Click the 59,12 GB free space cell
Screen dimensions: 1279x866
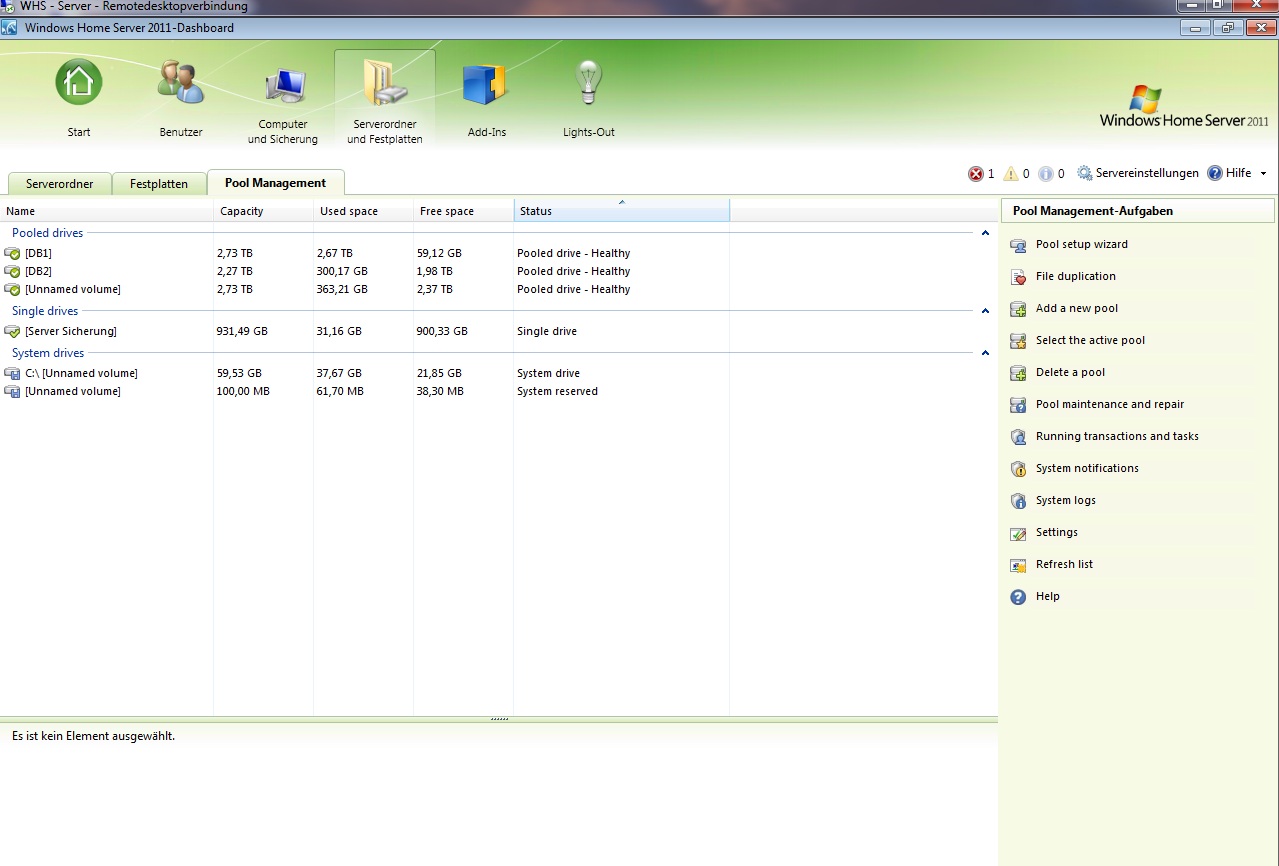441,253
